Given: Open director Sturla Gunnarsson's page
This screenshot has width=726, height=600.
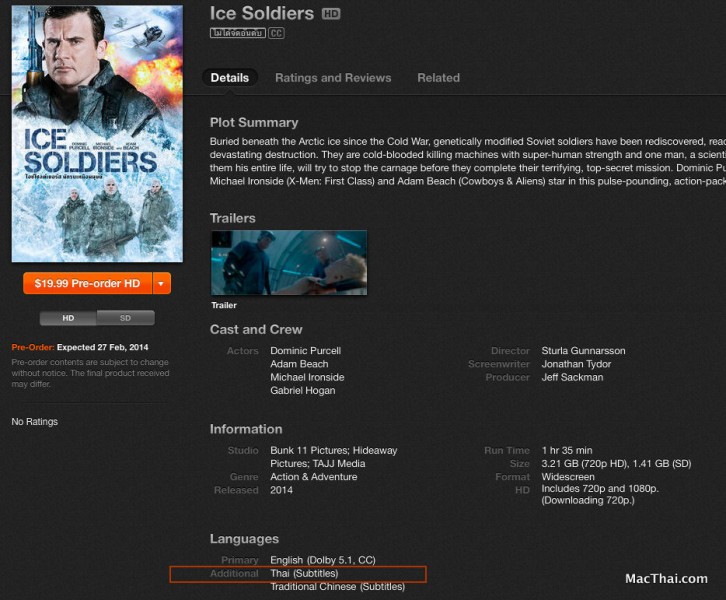Looking at the screenshot, I should click(583, 351).
